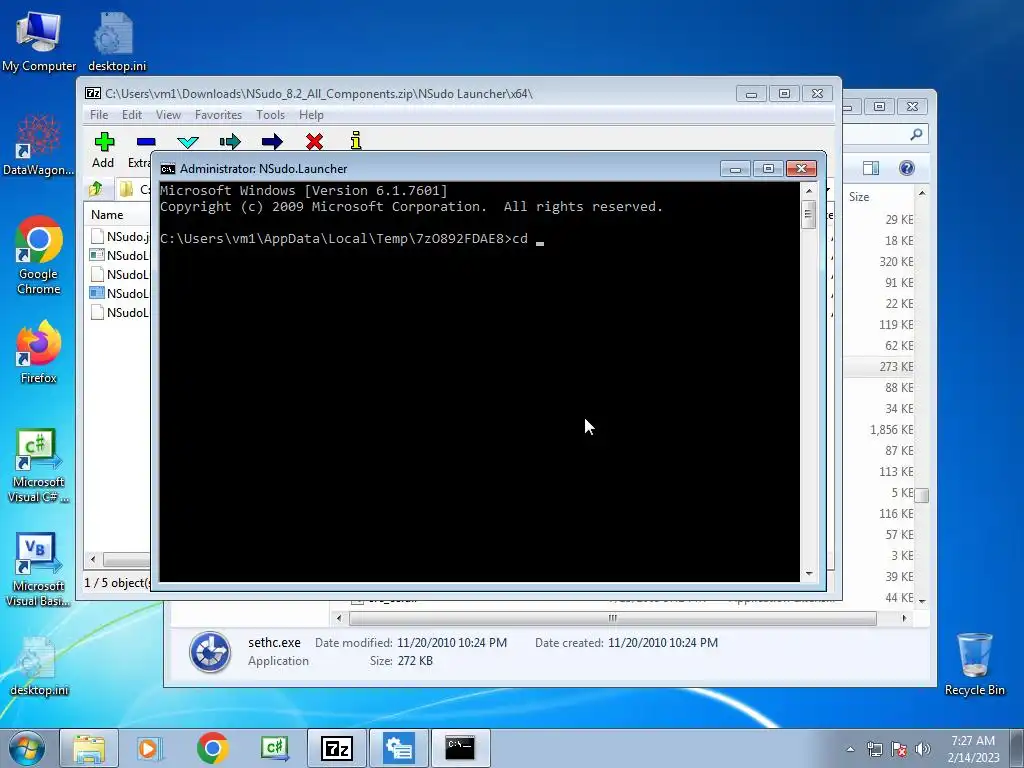Click the Windows Explorer taskbar icon
Viewport: 1024px width, 768px height.
coord(89,748)
